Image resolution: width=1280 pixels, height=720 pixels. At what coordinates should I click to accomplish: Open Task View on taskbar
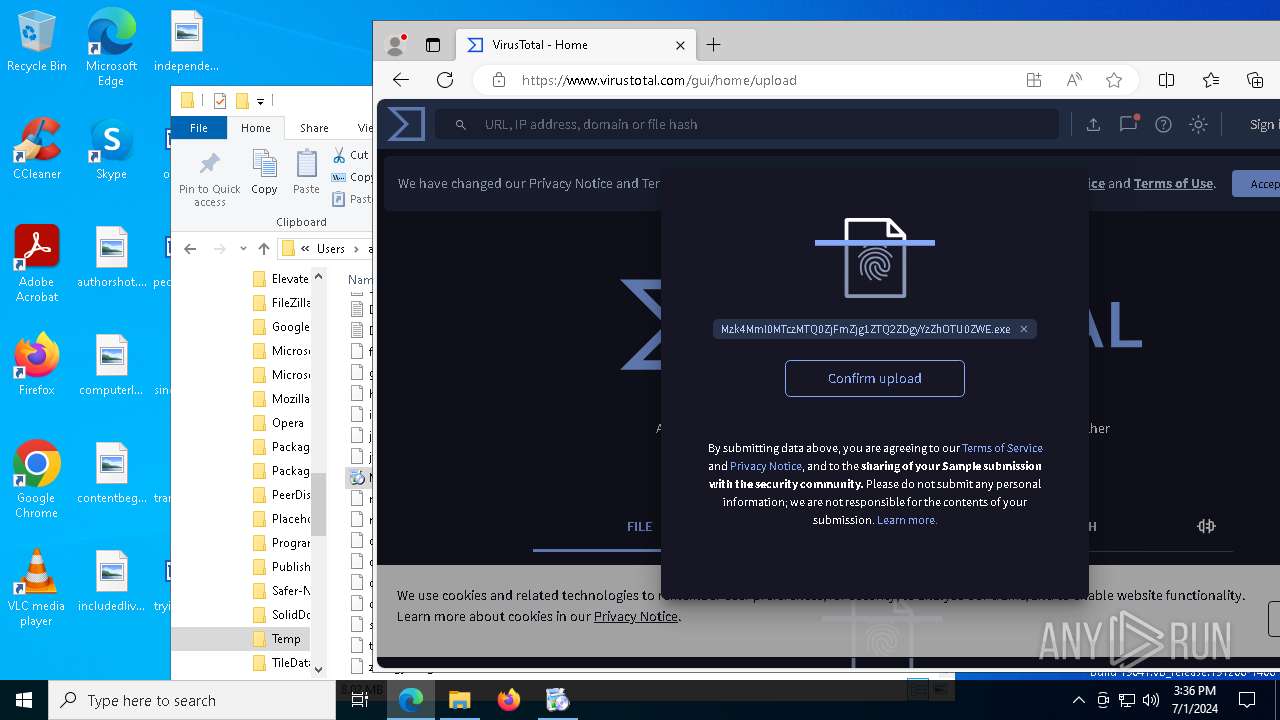pyautogui.click(x=359, y=700)
